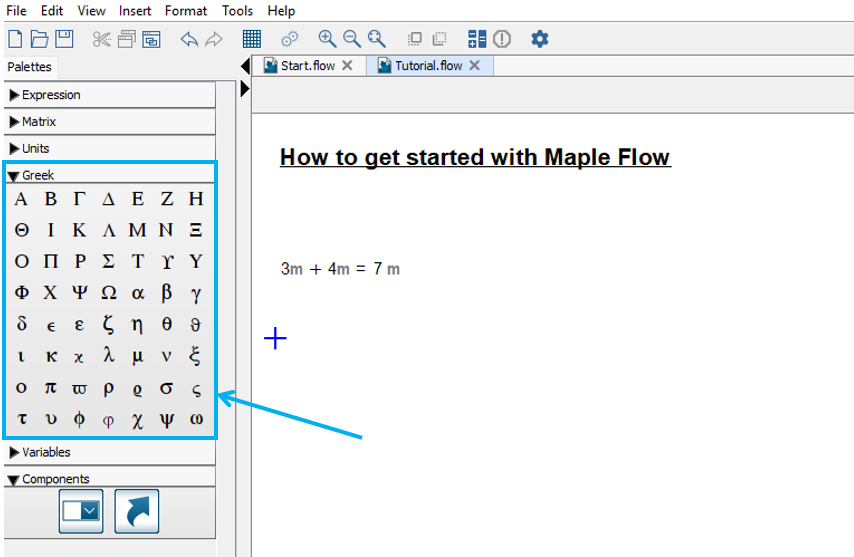Click the exclamation mark circle icon

point(502,39)
